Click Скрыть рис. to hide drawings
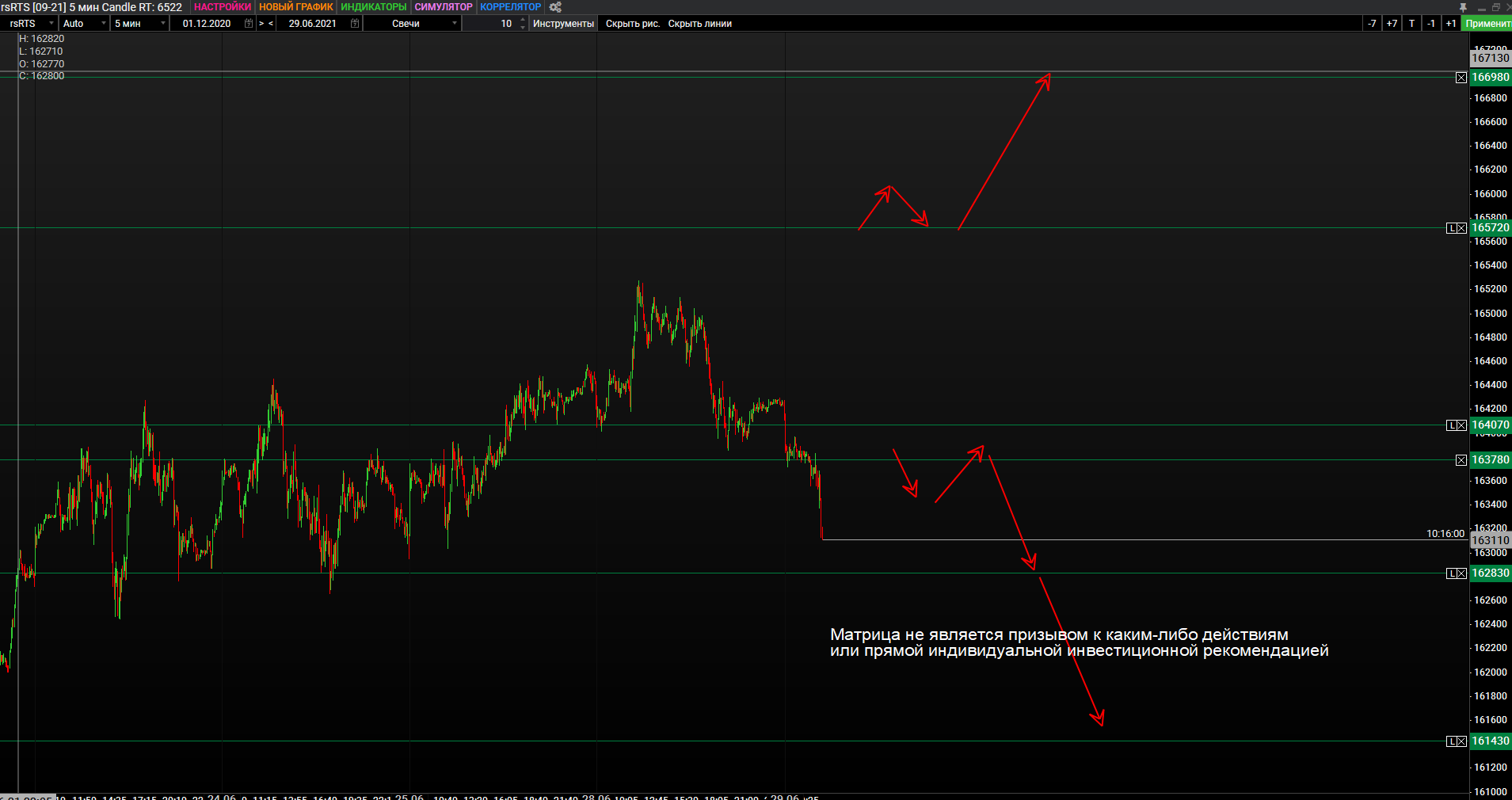Image resolution: width=1512 pixels, height=800 pixels. point(633,24)
